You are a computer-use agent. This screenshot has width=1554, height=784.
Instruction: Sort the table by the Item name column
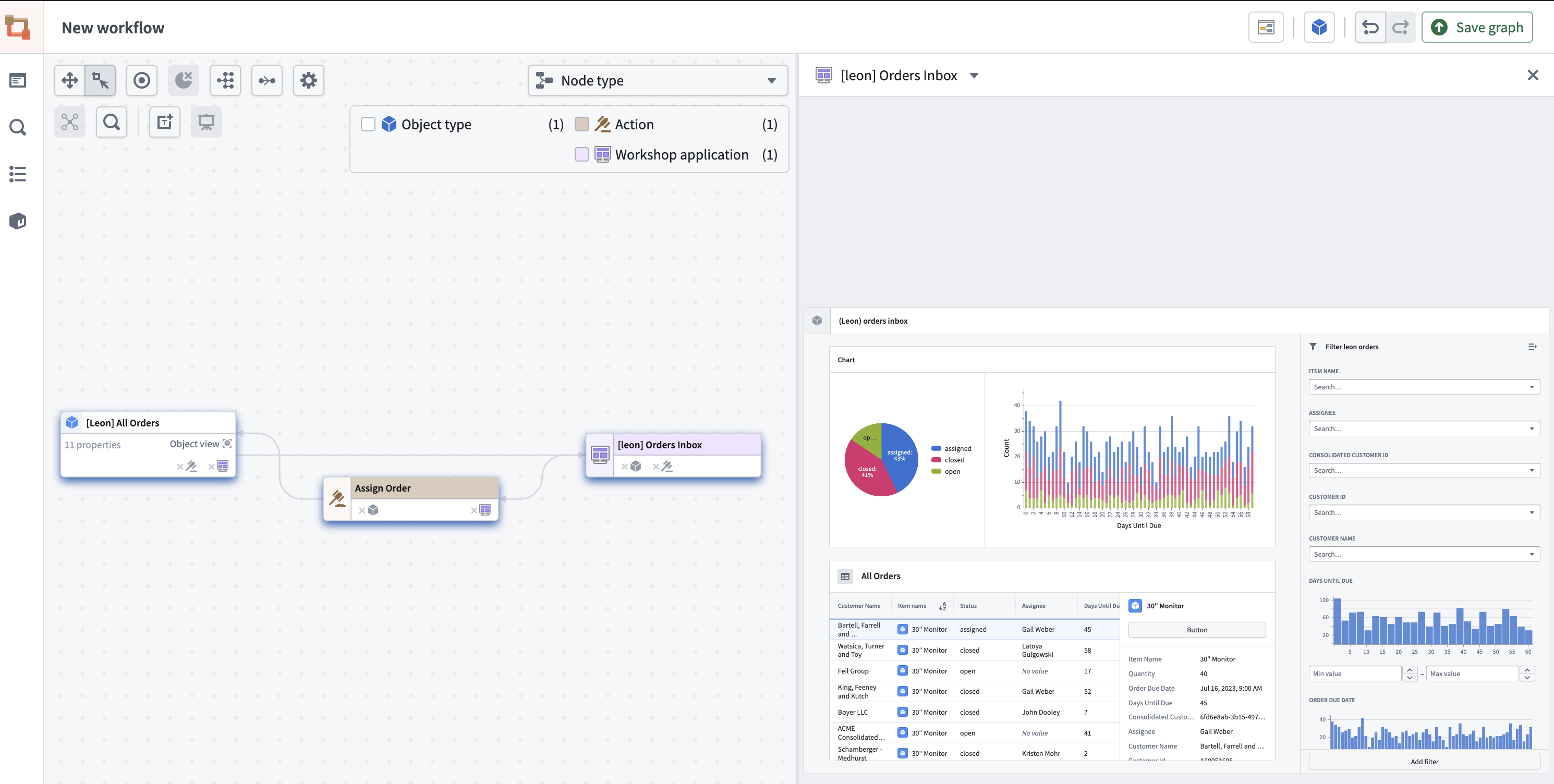(942, 606)
